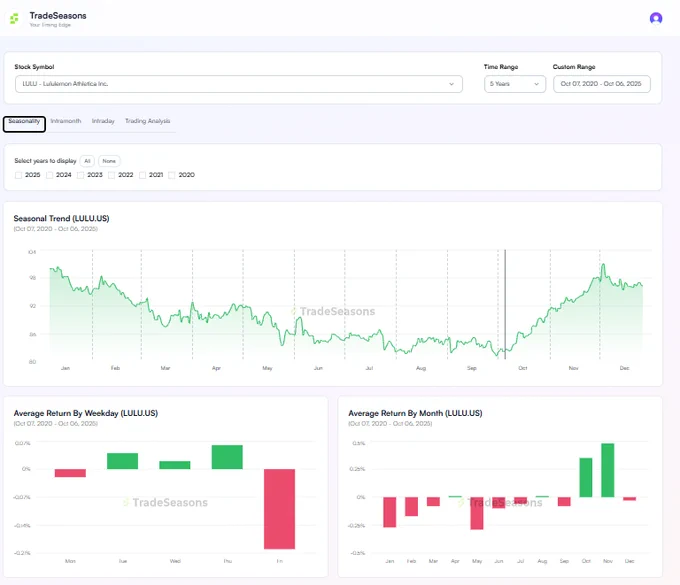The width and height of the screenshot is (680, 585).
Task: Click the "Seasonal Trend (LULU.US)" title
Action: tap(61, 219)
